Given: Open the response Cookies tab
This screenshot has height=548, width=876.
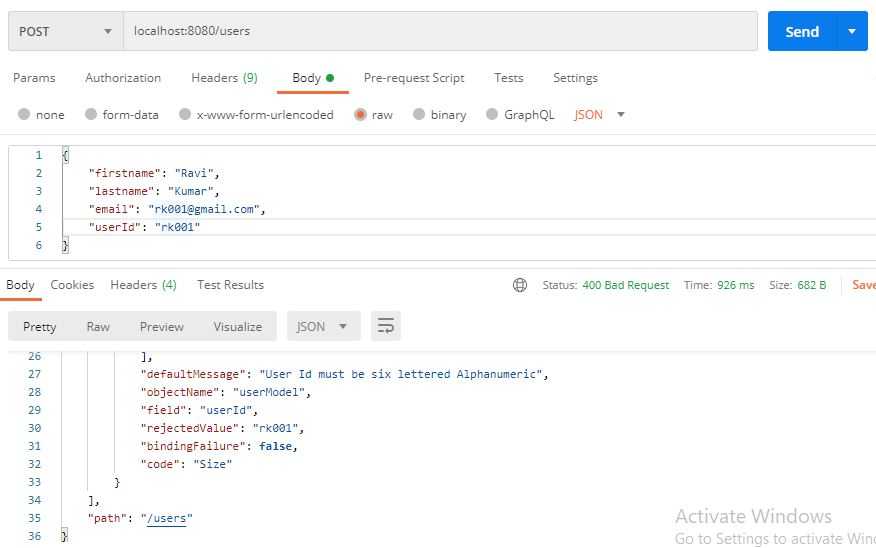Looking at the screenshot, I should tap(72, 285).
